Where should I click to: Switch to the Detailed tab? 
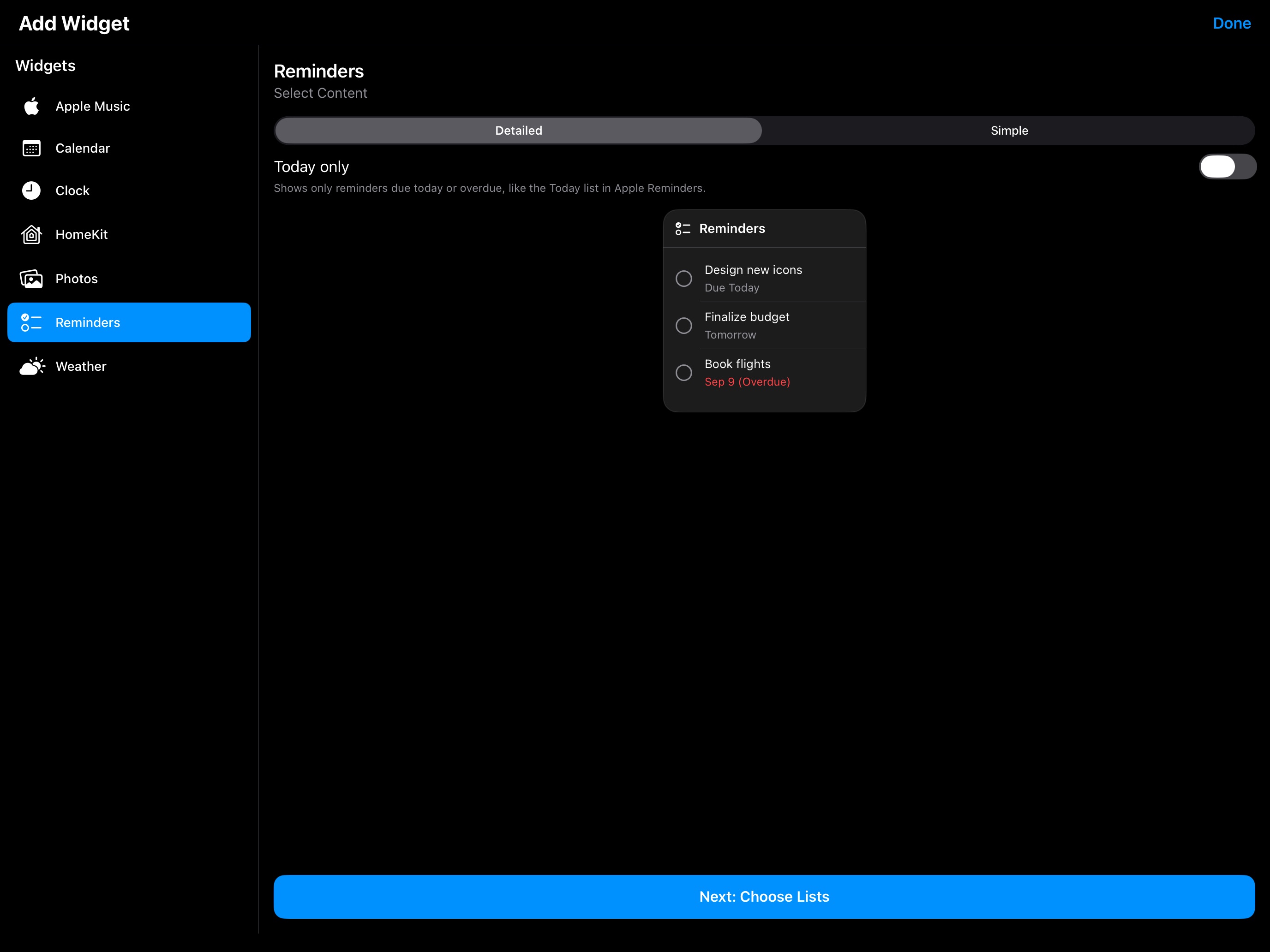[518, 130]
